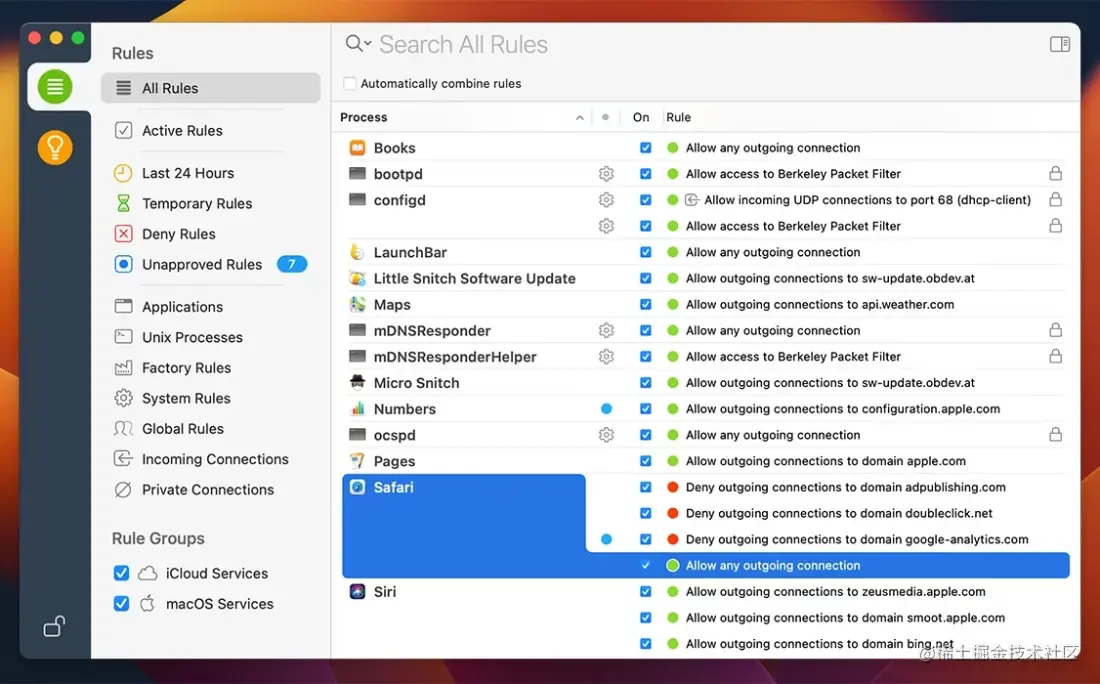
Task: Click the green allow dot on Books rule
Action: [x=672, y=147]
